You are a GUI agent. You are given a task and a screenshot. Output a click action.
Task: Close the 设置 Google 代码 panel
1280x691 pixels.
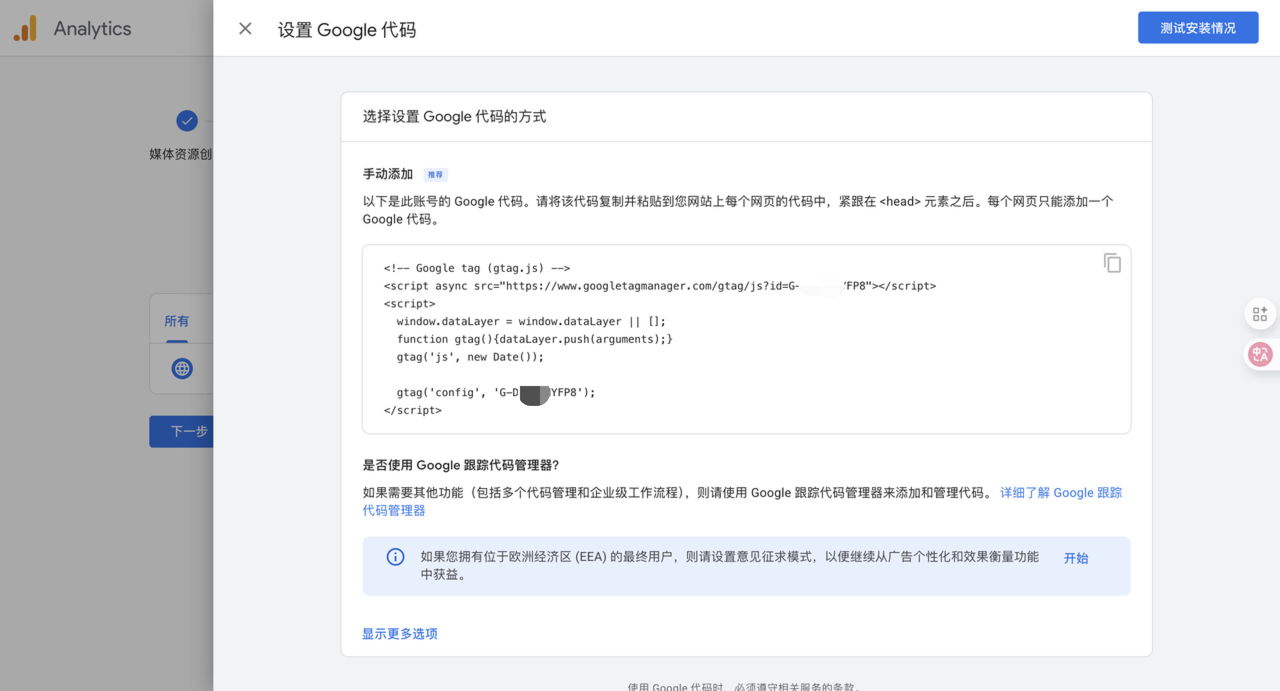coord(245,29)
